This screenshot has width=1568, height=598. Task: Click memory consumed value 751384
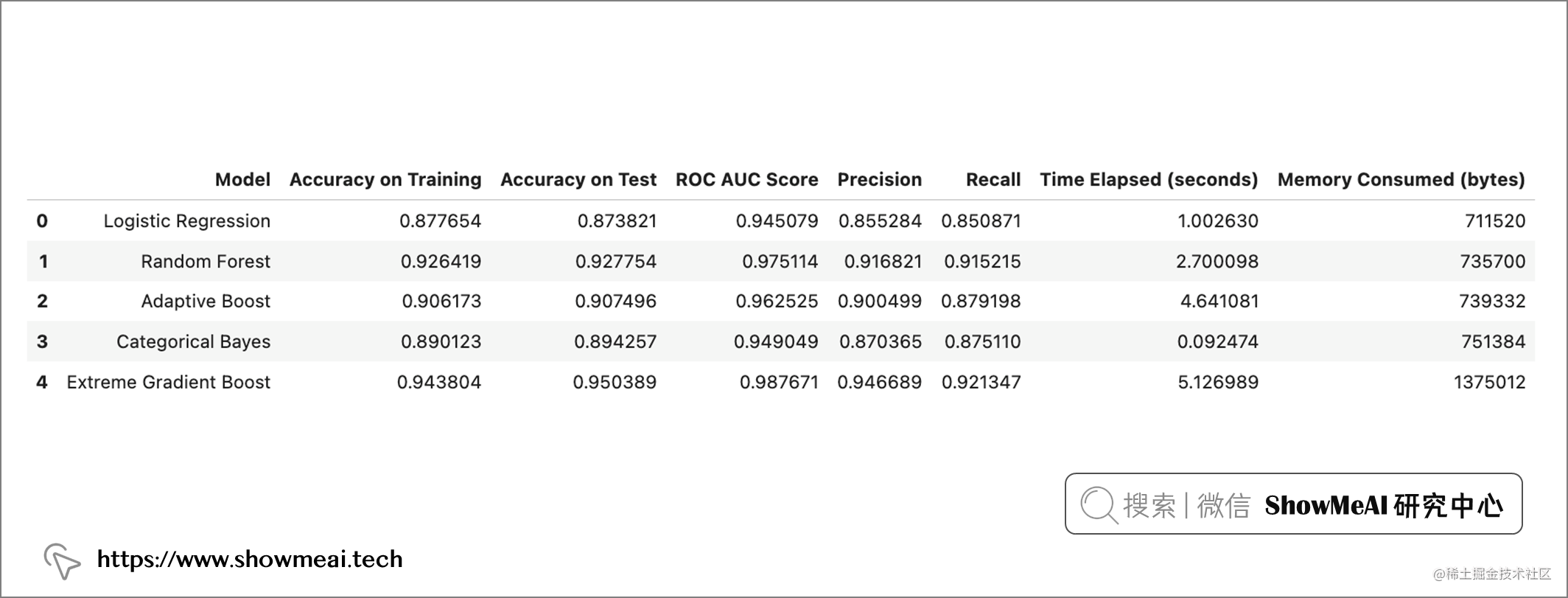coord(1493,341)
